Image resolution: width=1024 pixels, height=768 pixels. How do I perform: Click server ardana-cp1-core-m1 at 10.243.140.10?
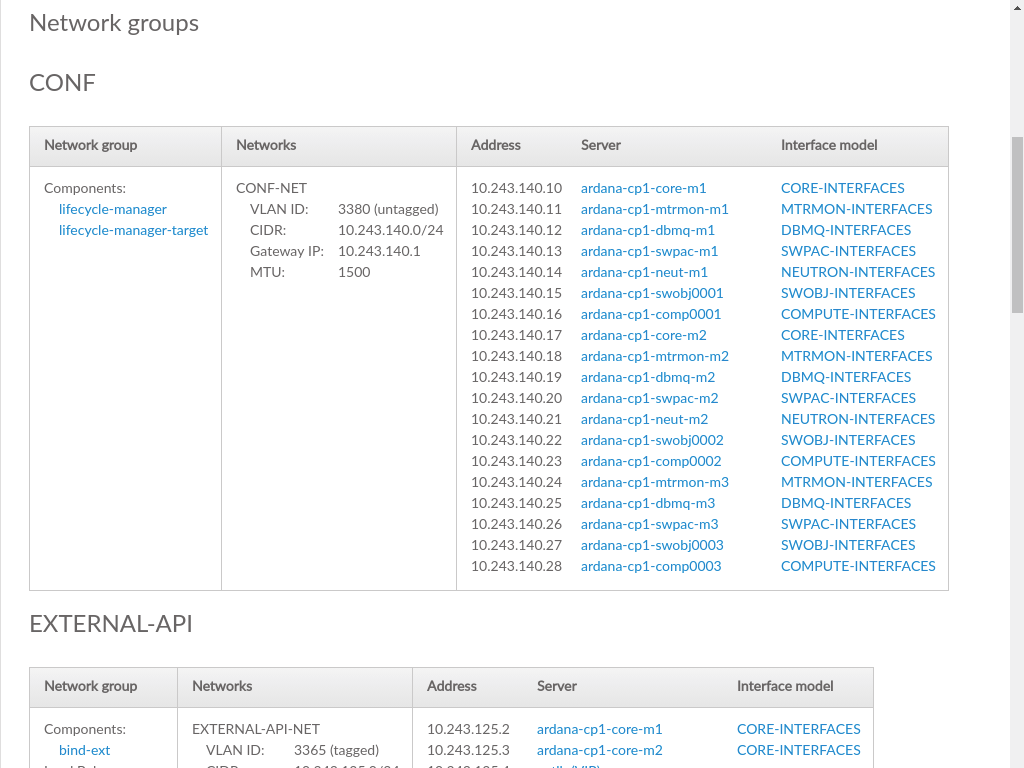[643, 188]
